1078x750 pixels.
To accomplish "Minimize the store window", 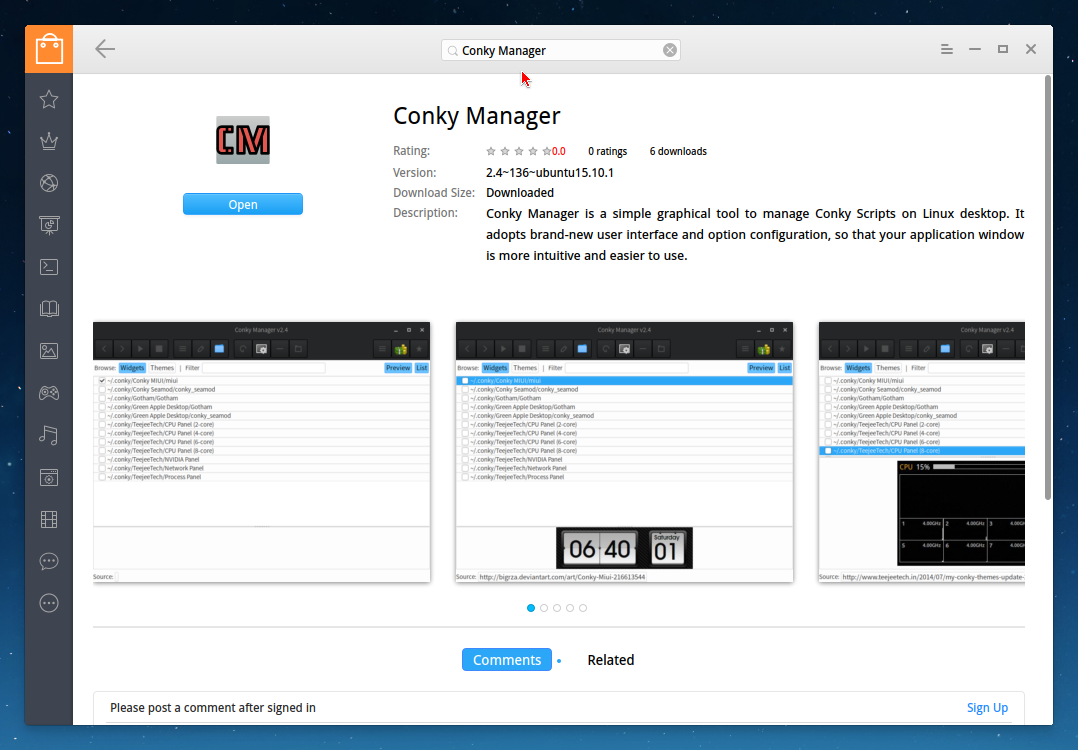I will click(975, 49).
